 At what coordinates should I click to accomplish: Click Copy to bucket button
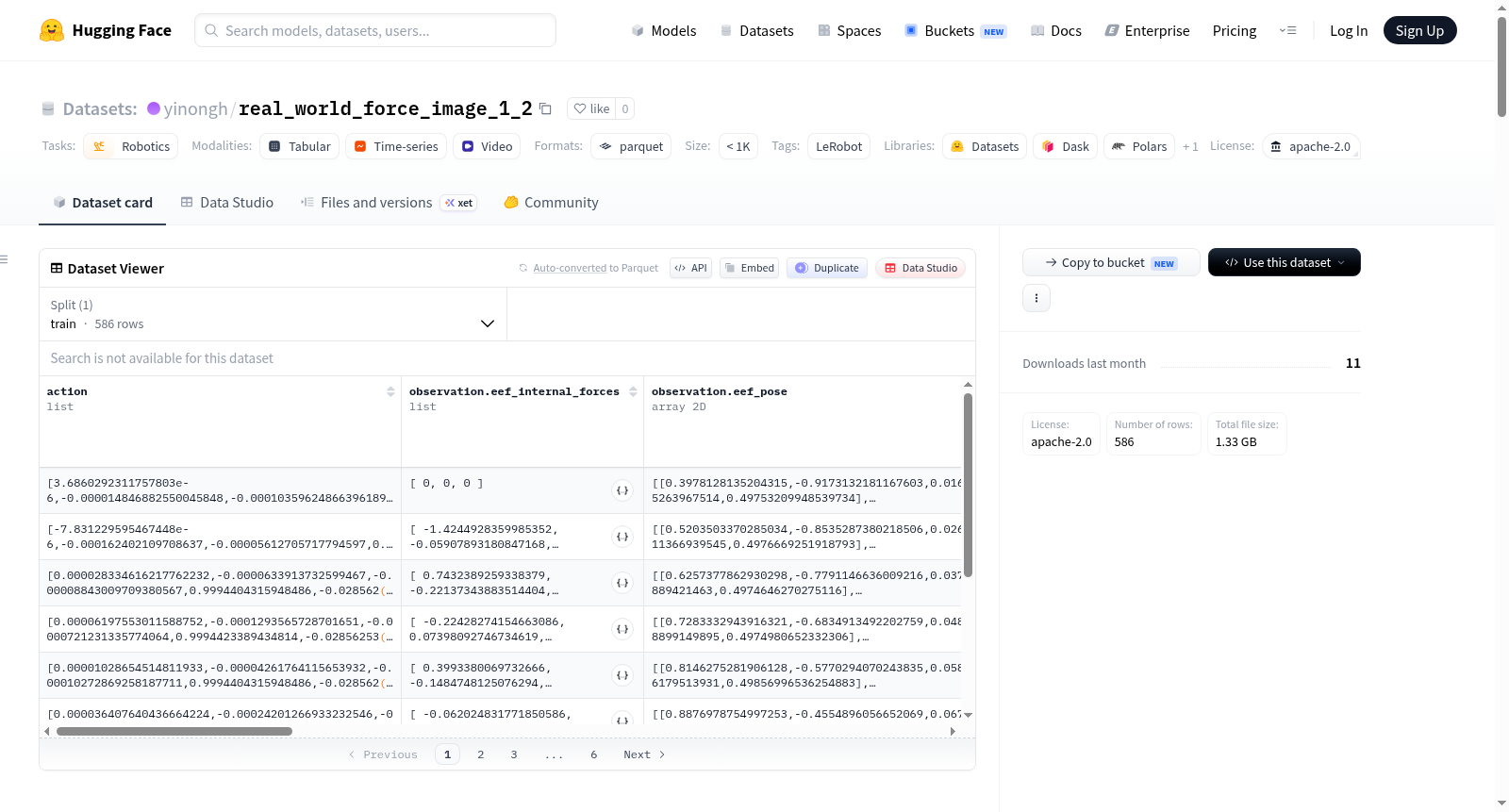coord(1111,262)
